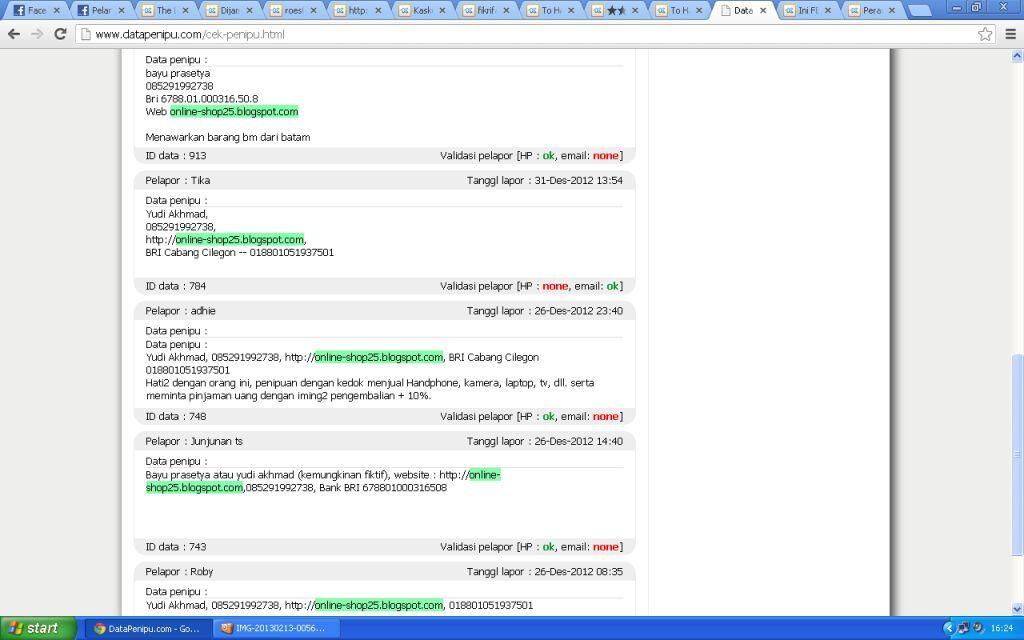The image size is (1024, 640).
Task: Close the Pera tab
Action: (891, 10)
